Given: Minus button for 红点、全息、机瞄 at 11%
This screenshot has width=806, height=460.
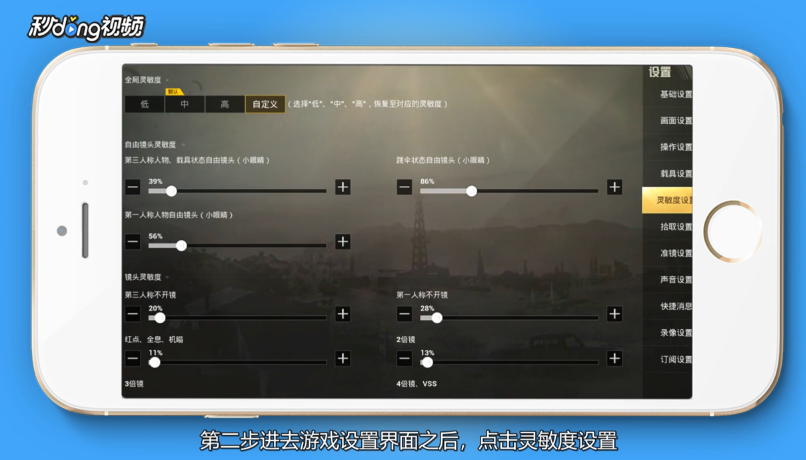Looking at the screenshot, I should point(133,359).
